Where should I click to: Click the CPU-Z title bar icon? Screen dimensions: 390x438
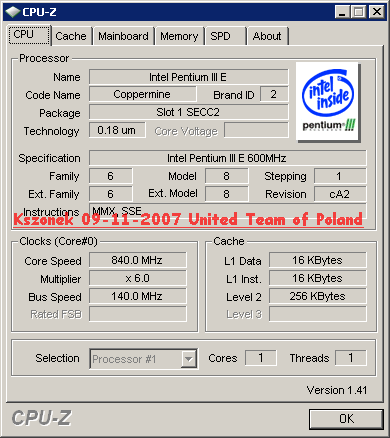coord(13,12)
